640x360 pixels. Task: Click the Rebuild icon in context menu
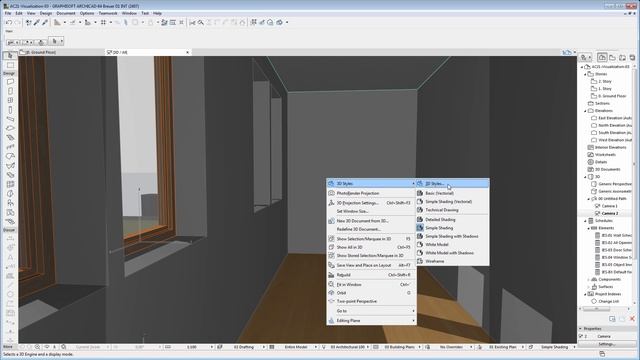pyautogui.click(x=331, y=275)
